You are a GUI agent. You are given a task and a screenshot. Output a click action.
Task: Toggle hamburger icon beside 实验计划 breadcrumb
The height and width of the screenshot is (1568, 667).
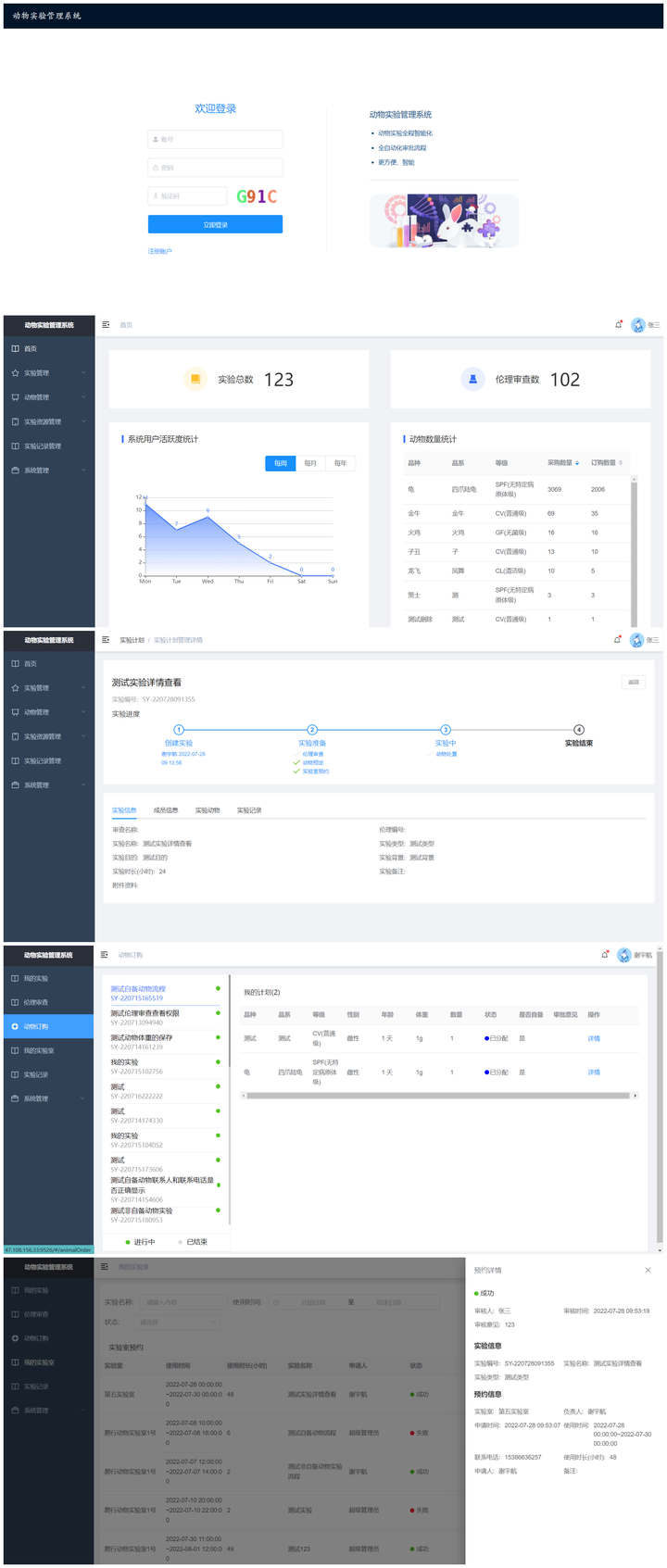106,640
